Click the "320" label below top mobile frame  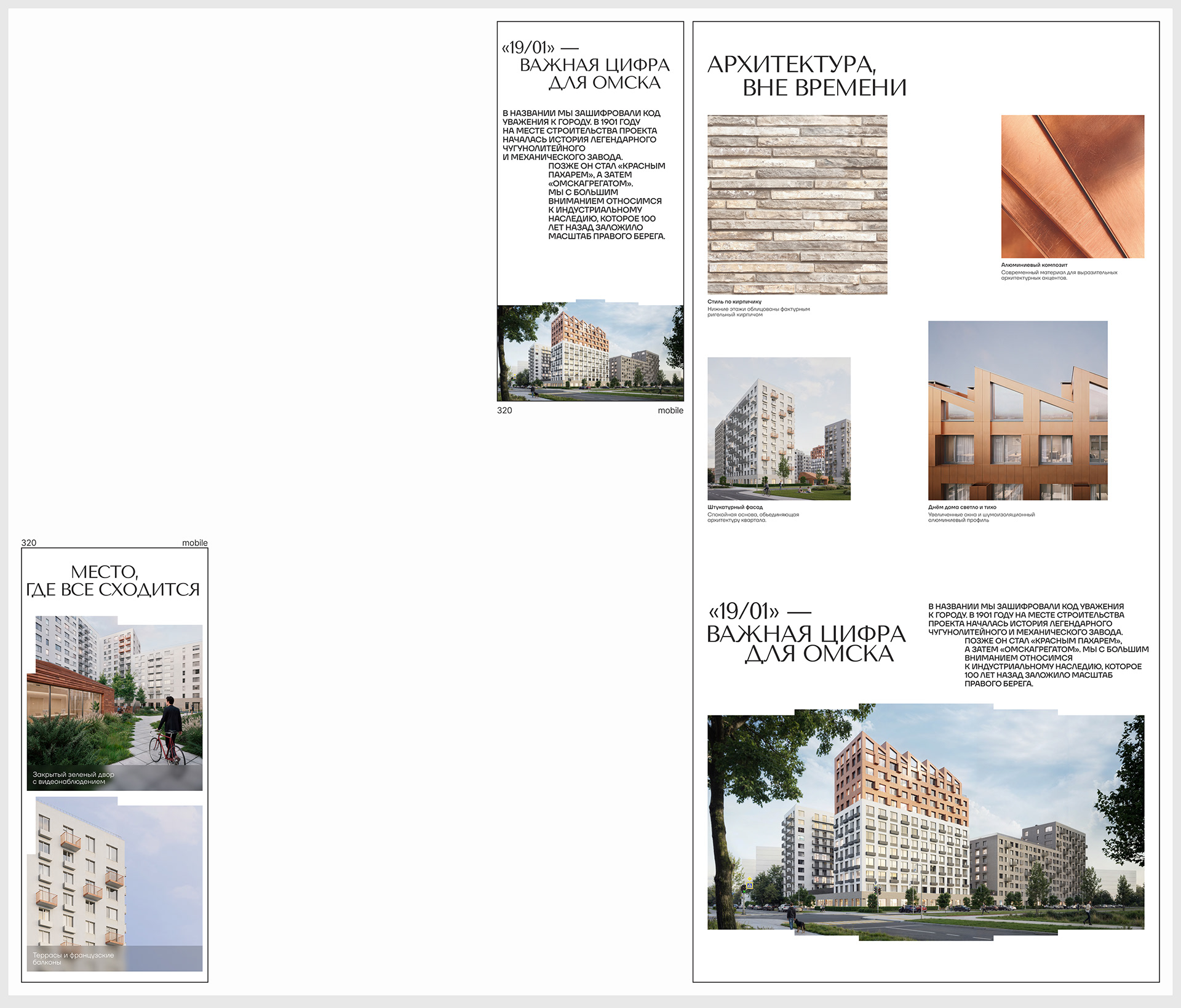coord(504,411)
